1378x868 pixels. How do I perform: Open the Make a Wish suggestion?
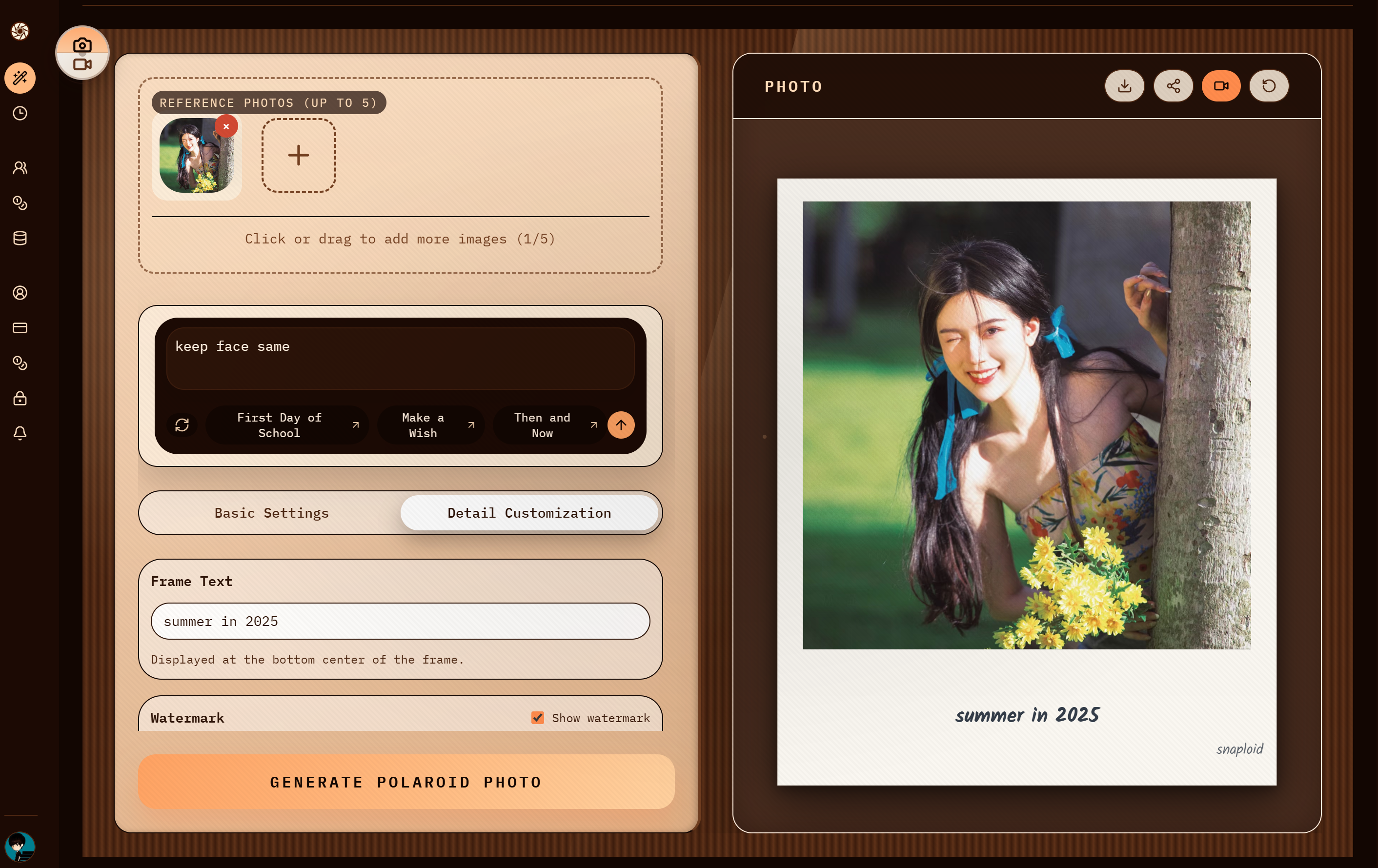click(430, 425)
